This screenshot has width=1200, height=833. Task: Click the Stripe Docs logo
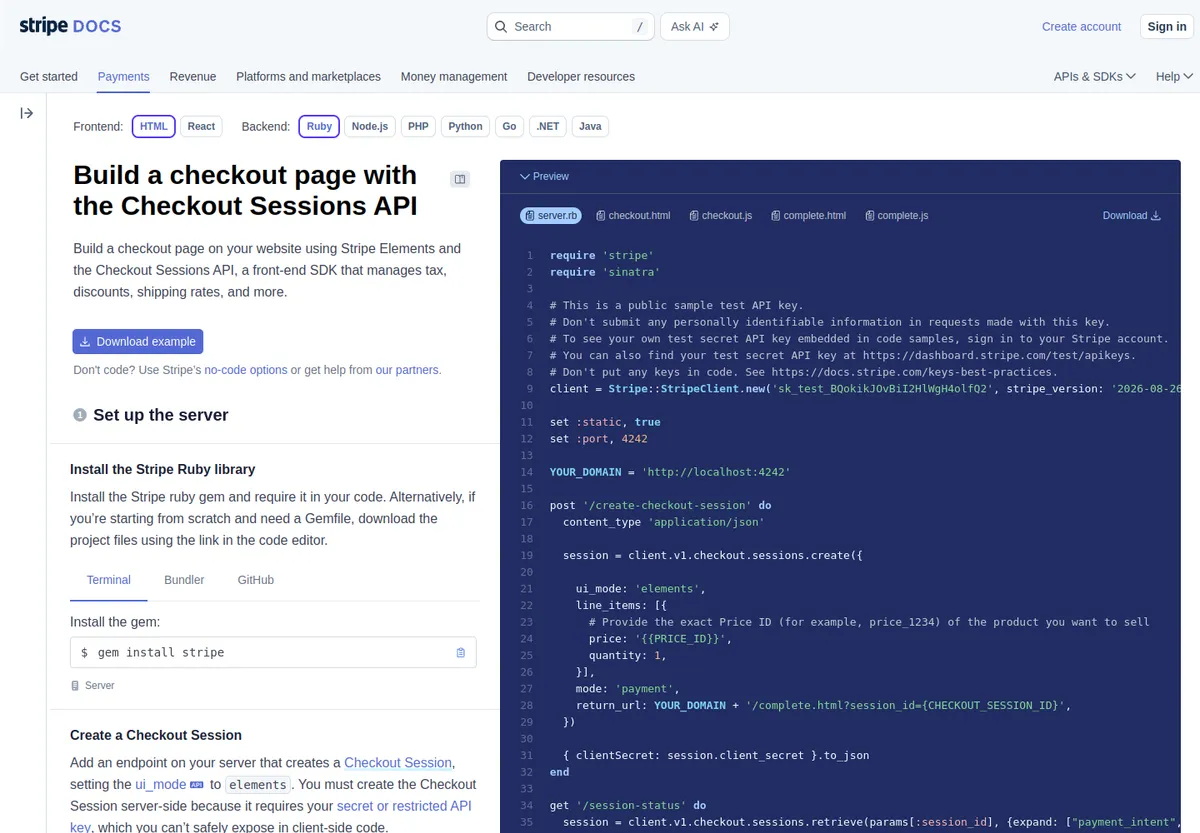(70, 26)
